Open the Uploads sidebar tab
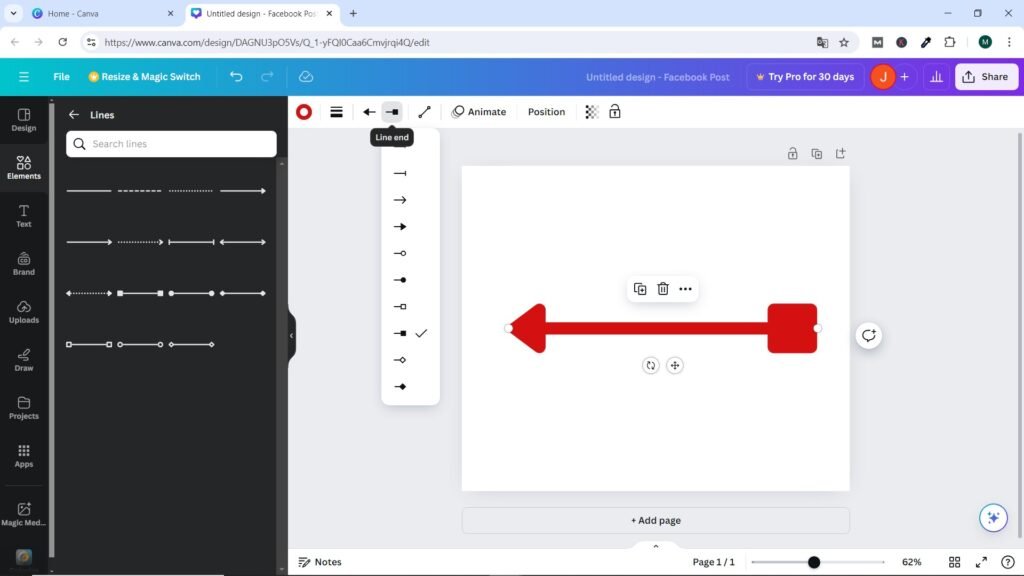This screenshot has height=576, width=1024. pyautogui.click(x=24, y=312)
